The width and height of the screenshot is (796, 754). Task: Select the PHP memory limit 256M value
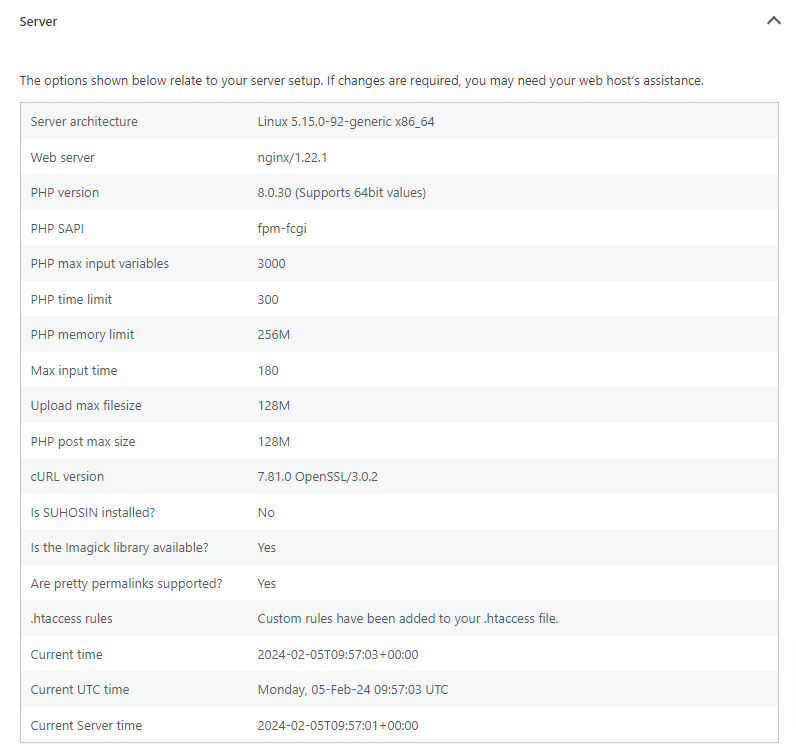[274, 335]
